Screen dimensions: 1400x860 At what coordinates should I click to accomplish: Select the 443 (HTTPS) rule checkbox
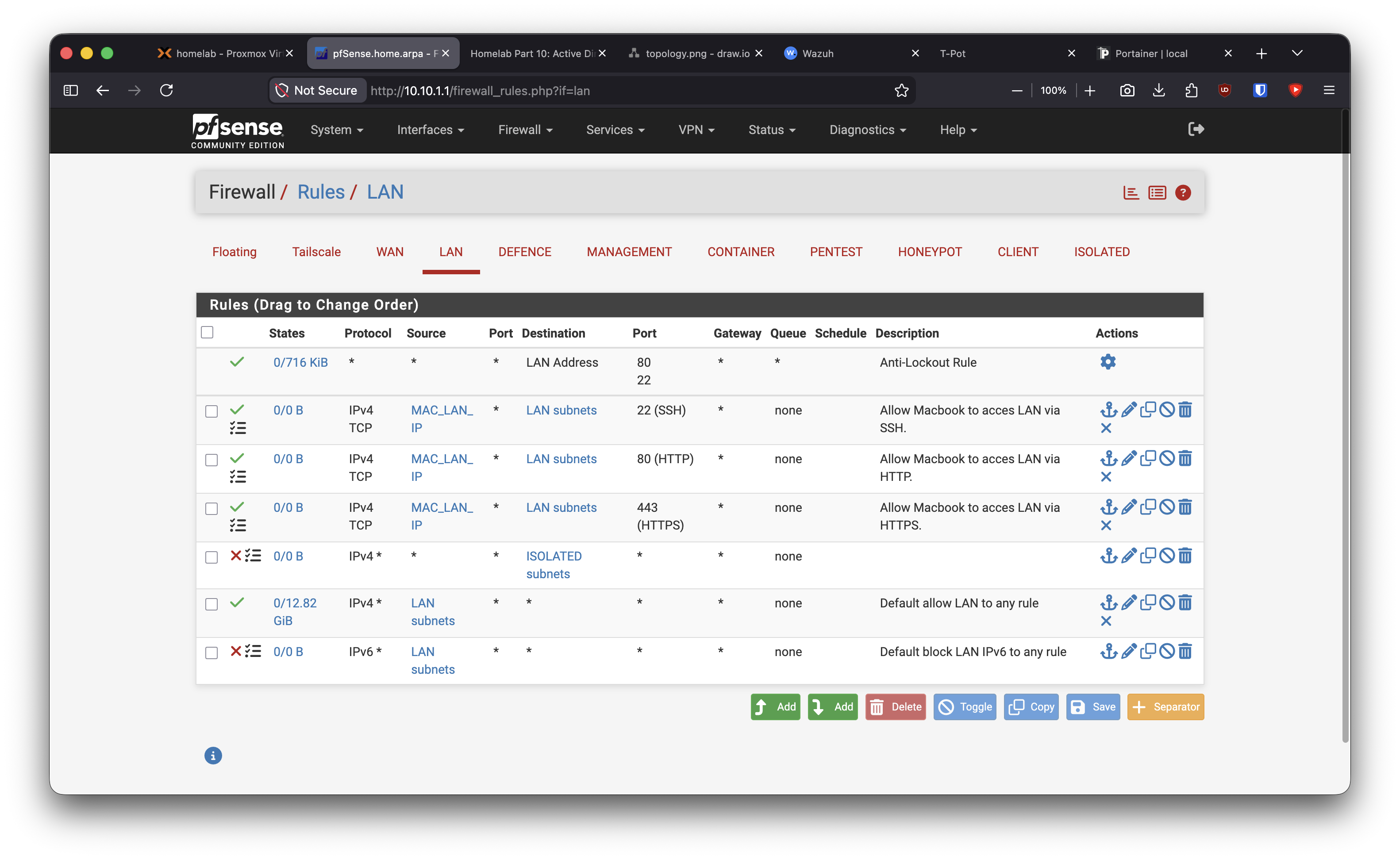click(211, 508)
